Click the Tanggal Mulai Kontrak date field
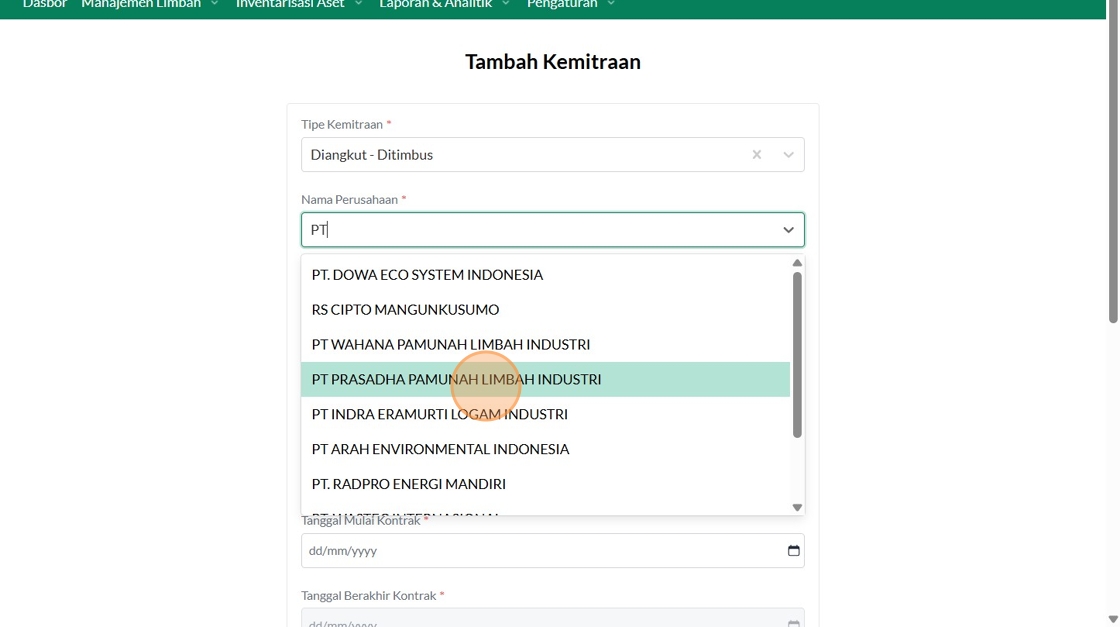The height and width of the screenshot is (627, 1120). pyautogui.click(x=553, y=551)
